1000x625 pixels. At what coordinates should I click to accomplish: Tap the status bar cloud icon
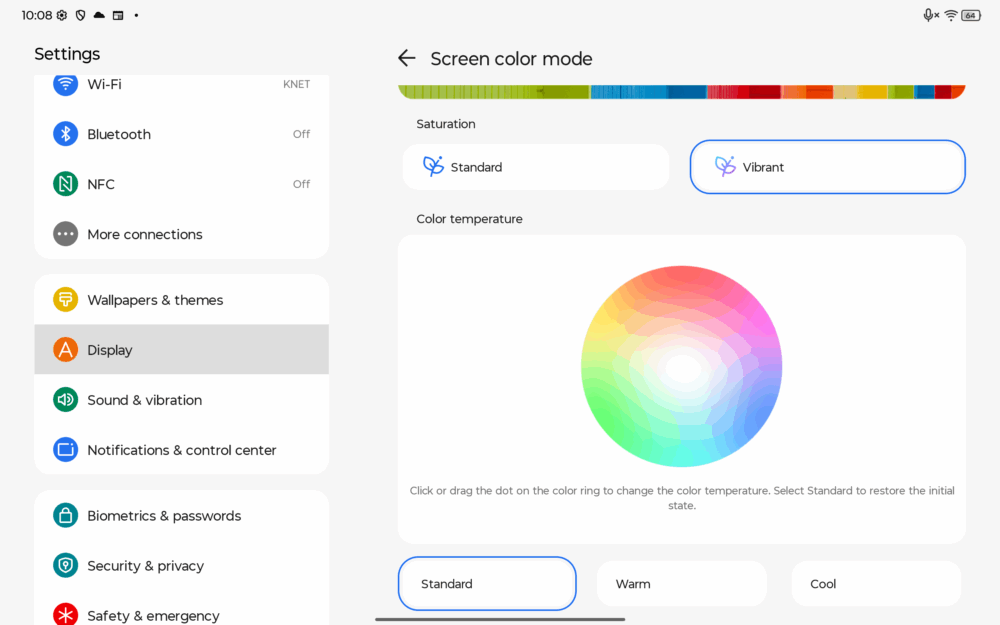(x=99, y=15)
